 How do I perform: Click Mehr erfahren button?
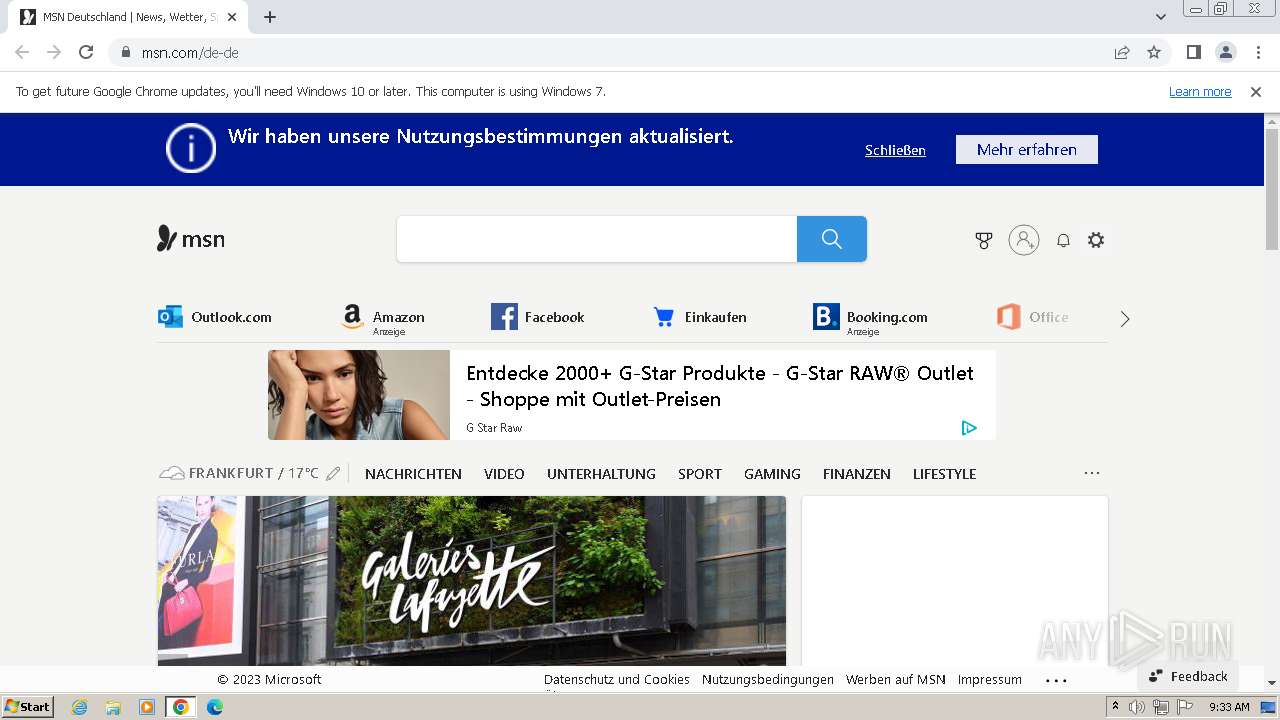click(x=1027, y=149)
